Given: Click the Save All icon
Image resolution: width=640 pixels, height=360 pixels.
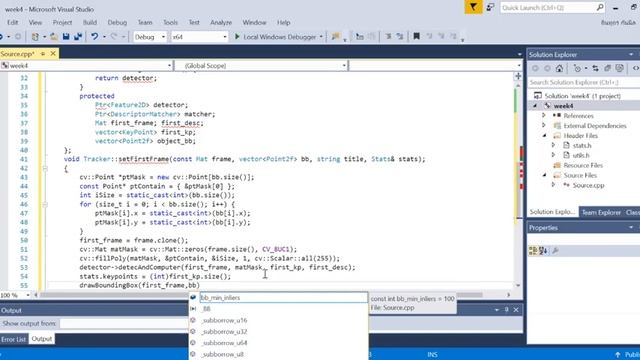Looking at the screenshot, I should (x=78, y=37).
